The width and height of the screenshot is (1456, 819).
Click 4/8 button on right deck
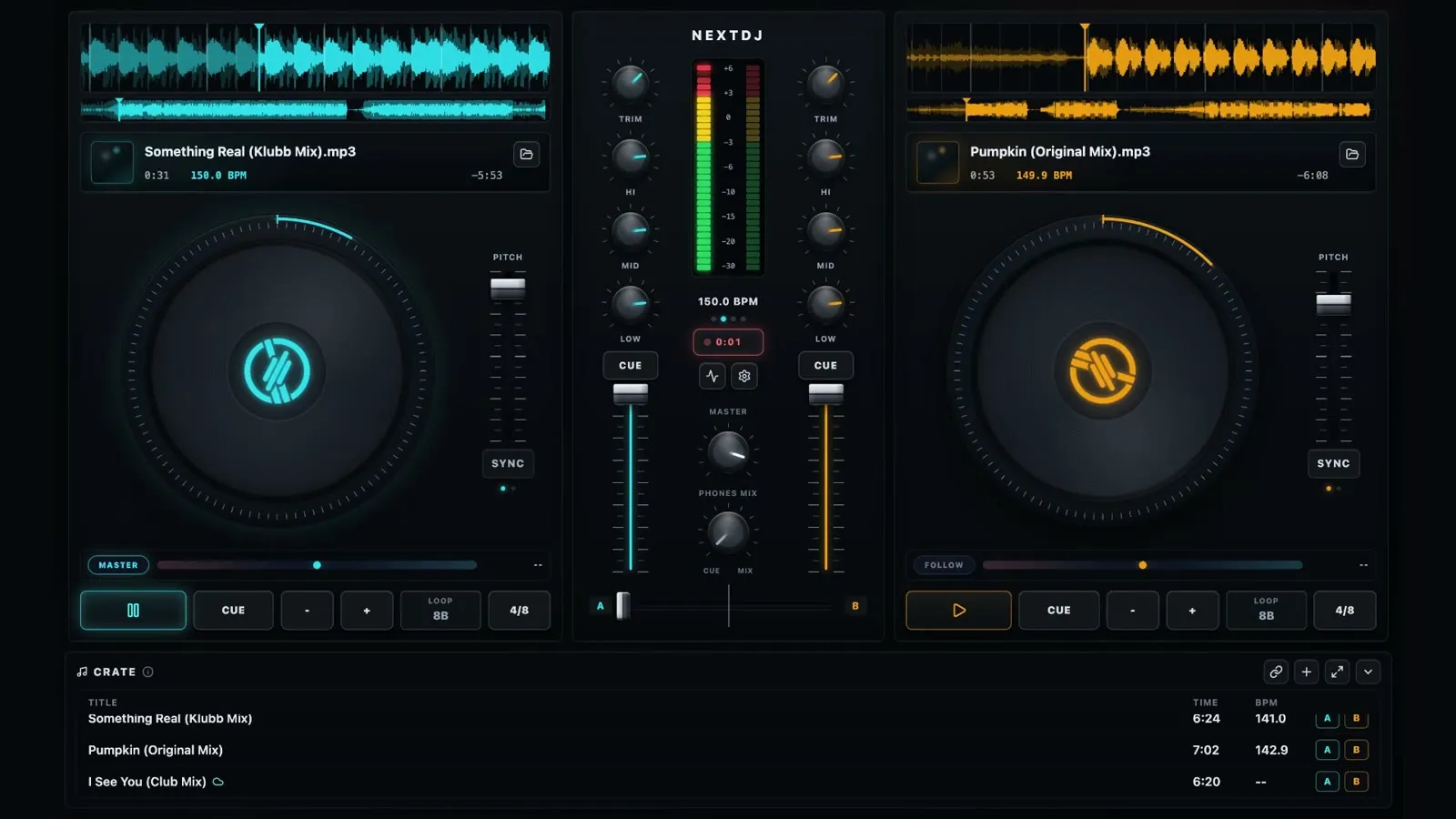coord(1344,611)
